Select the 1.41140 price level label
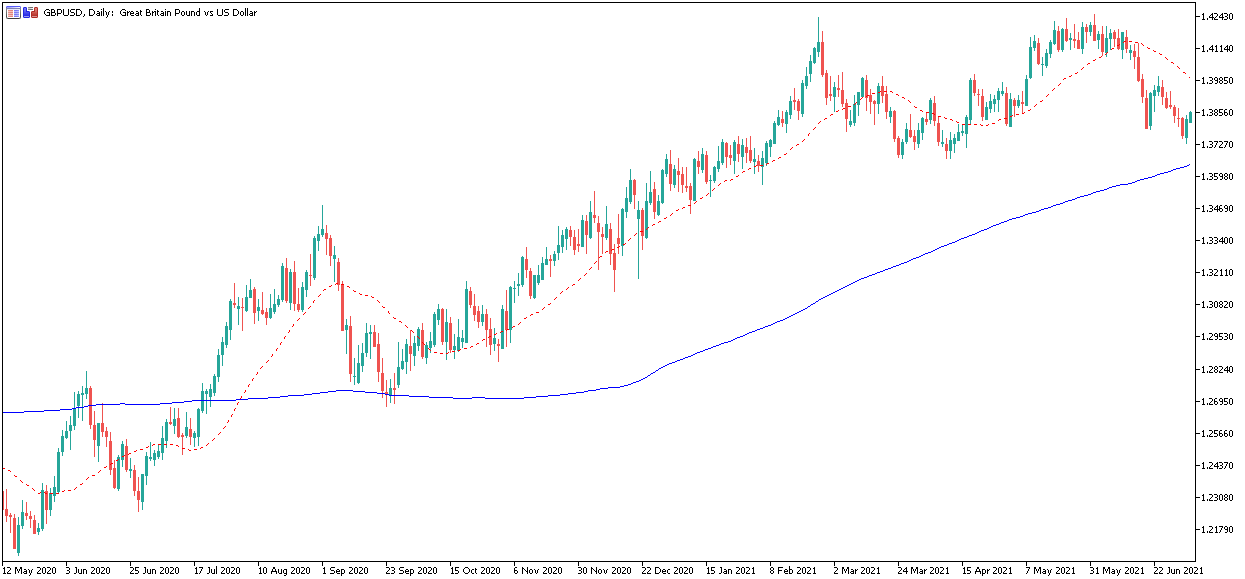This screenshot has width=1245, height=579. pos(1217,48)
